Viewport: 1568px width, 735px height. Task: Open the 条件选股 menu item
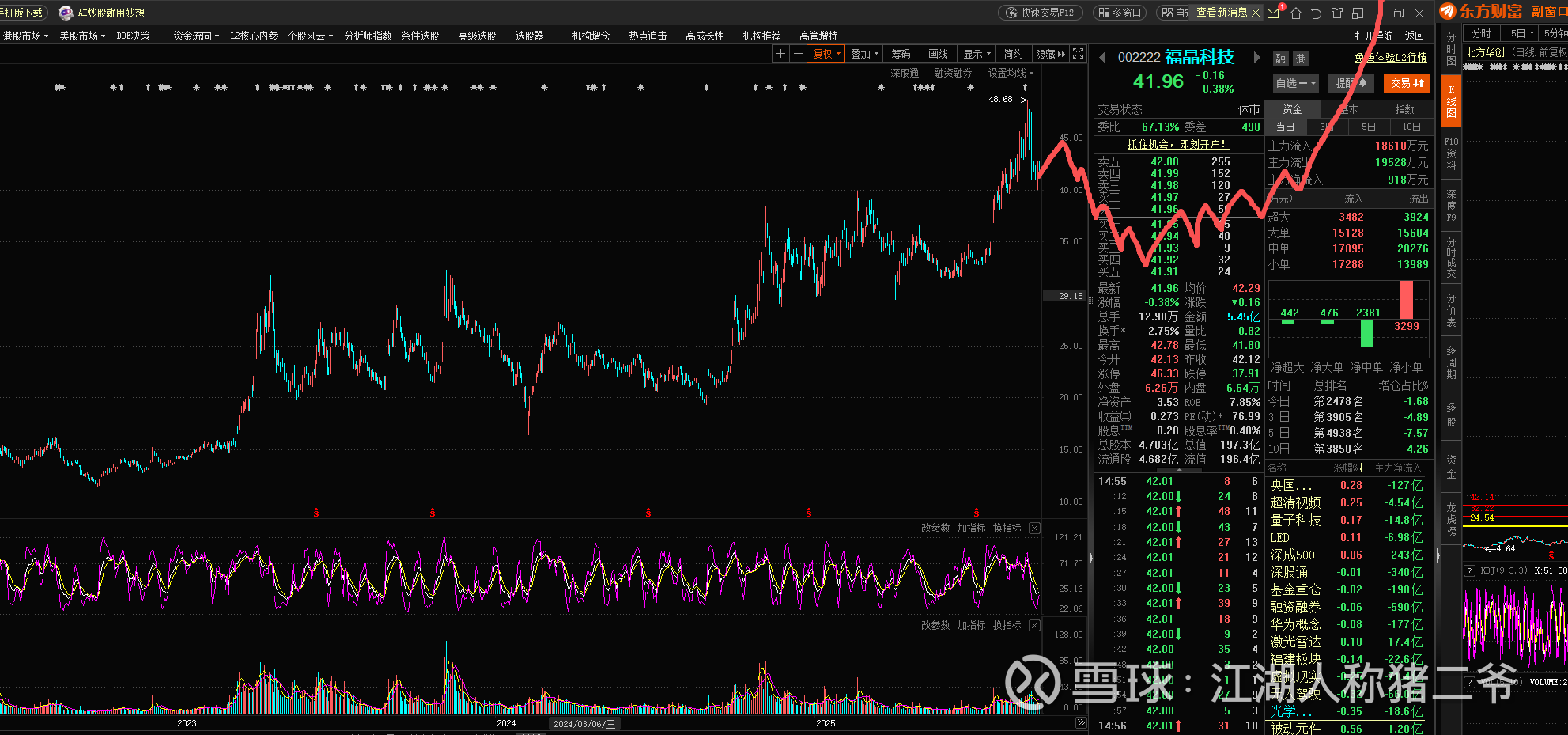click(x=420, y=36)
